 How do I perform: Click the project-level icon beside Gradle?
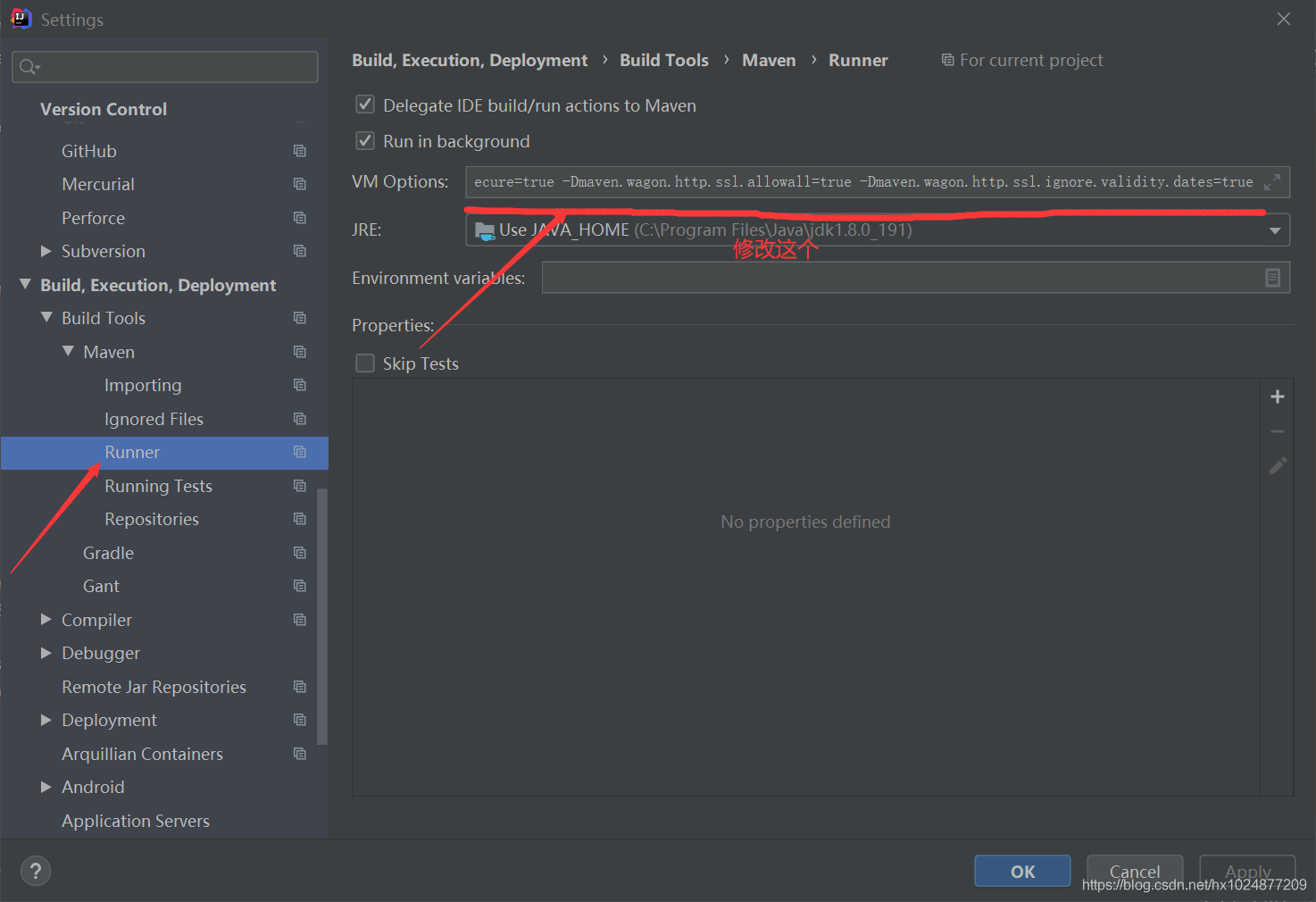(300, 553)
